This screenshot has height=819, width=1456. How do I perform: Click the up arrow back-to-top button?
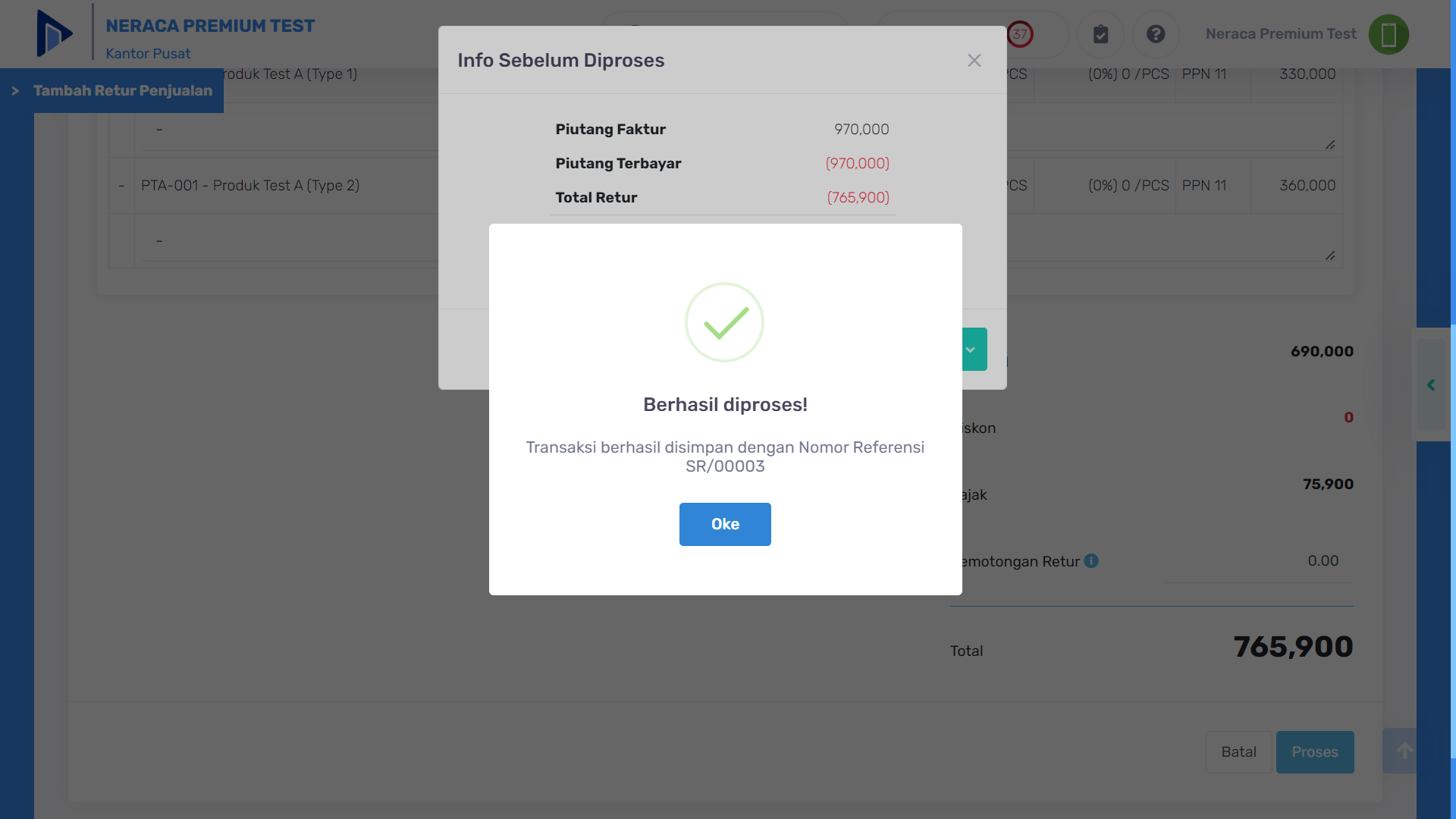(x=1402, y=752)
